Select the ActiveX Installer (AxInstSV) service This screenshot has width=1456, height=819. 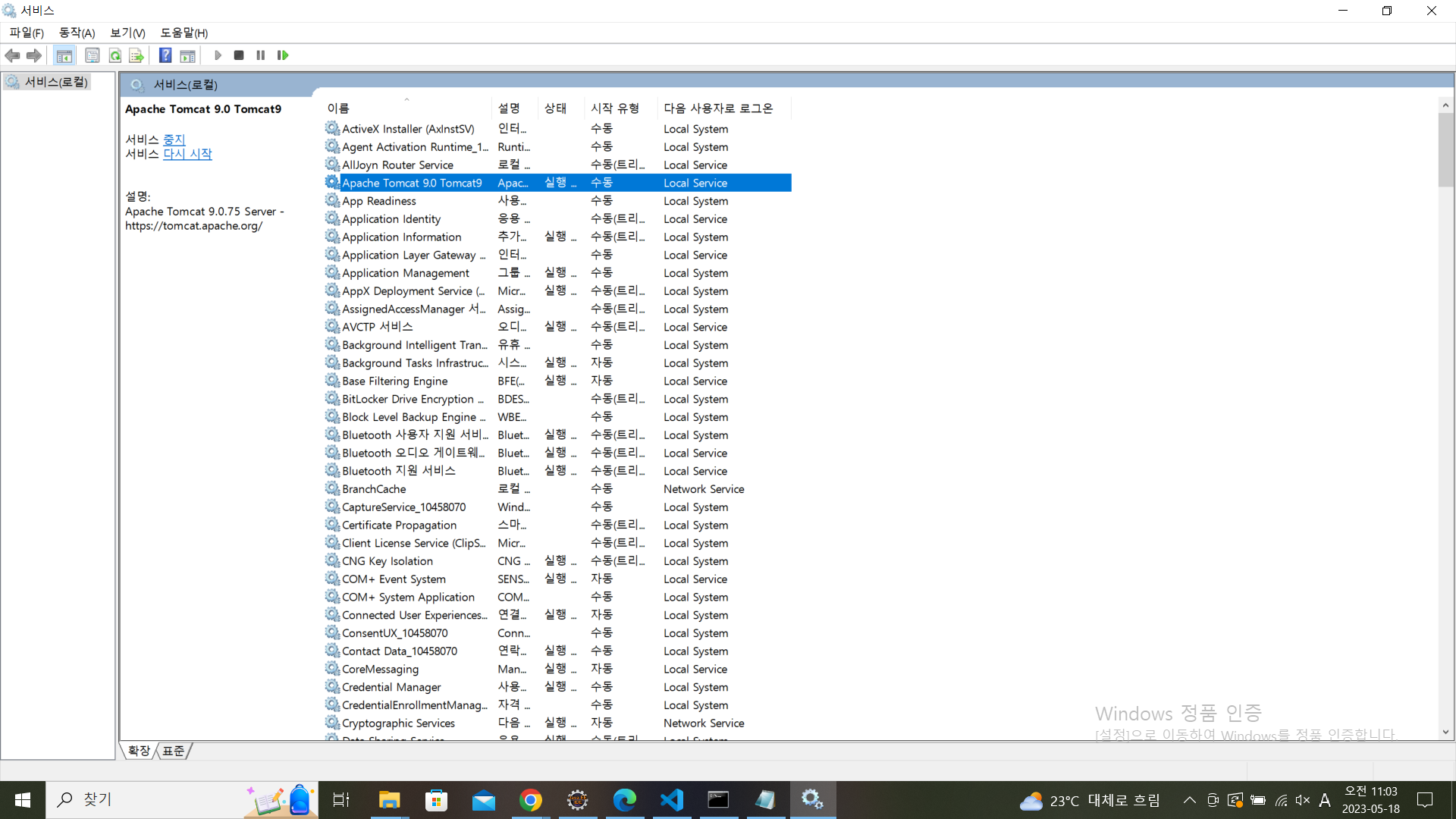(557, 129)
